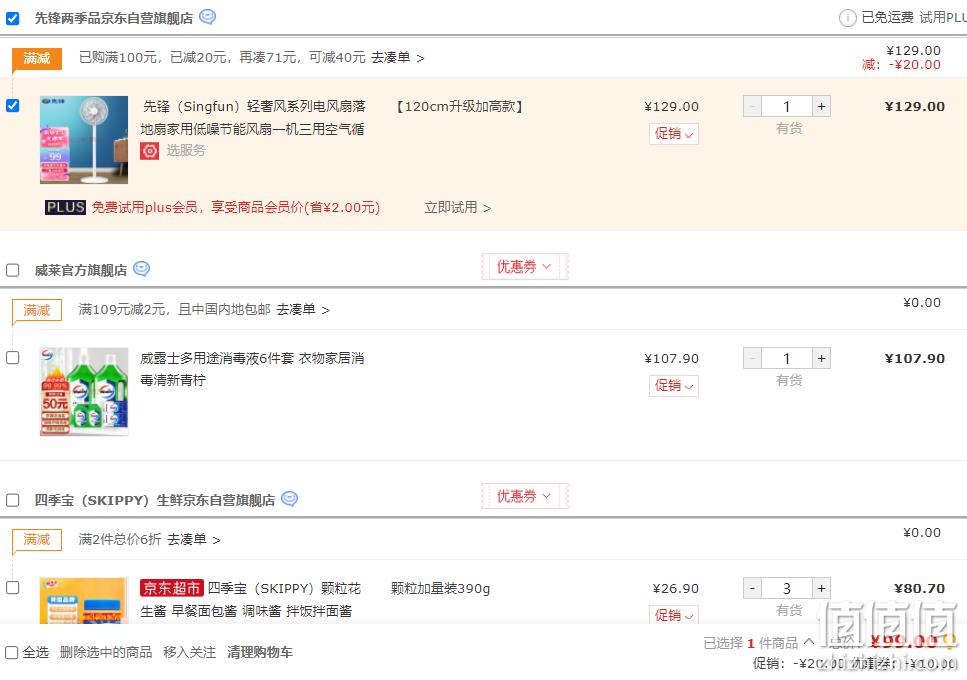Open the 先锋 (Singfun) 轻奢风系列电风扇 product title
967x680 pixels.
pyautogui.click(x=253, y=118)
